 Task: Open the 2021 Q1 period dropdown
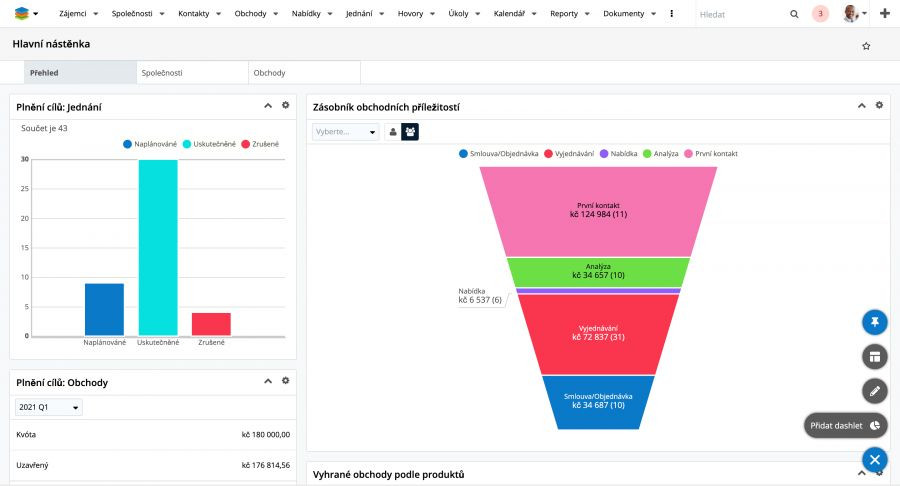(49, 407)
